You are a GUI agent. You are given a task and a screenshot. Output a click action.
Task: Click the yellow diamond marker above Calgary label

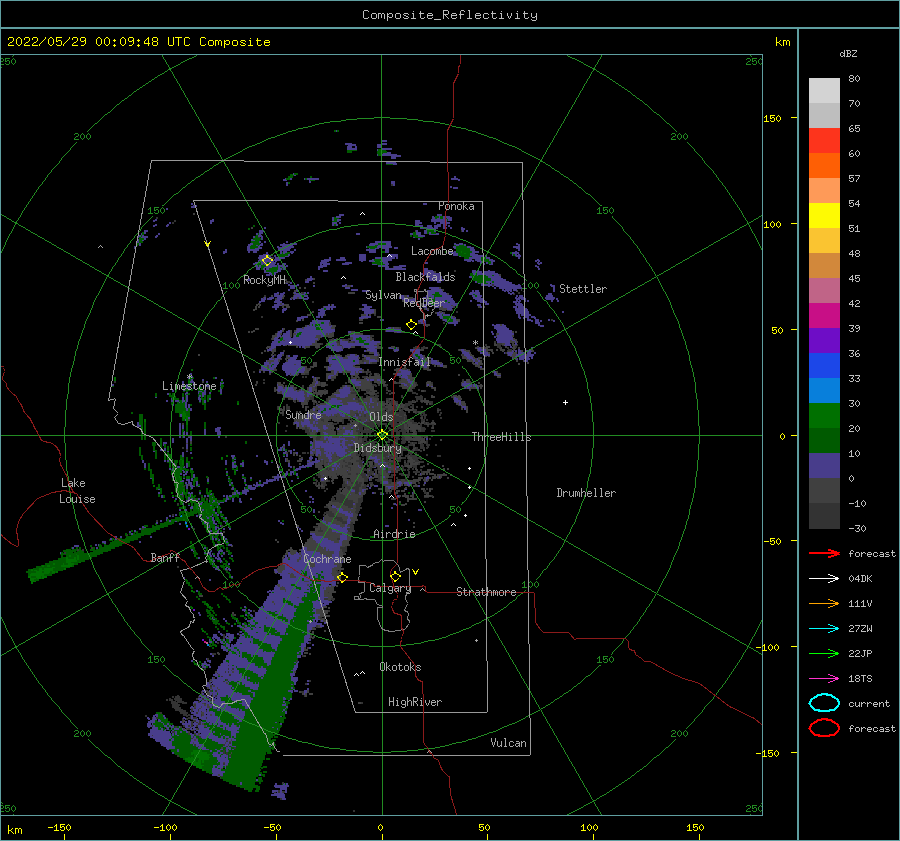(395, 576)
